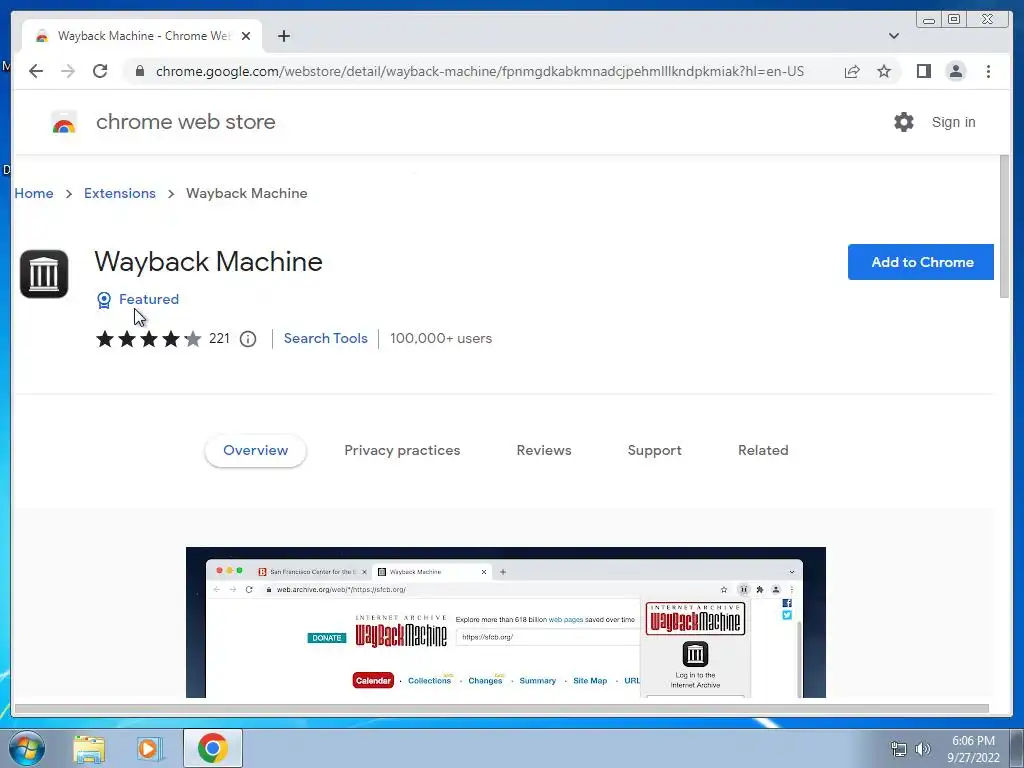
Task: Close the Wayback Machine tab
Action: (x=246, y=36)
